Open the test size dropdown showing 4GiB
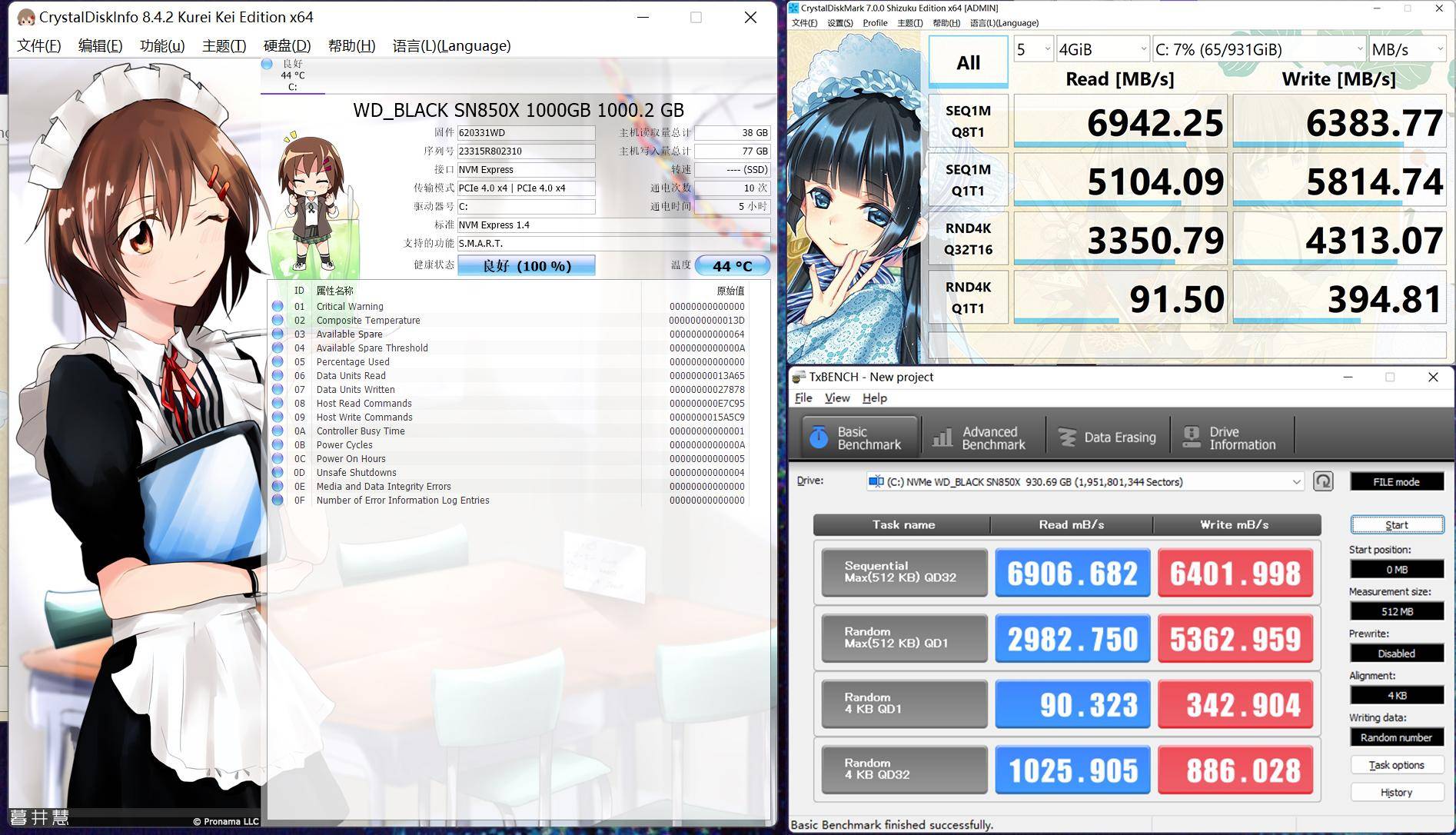Image resolution: width=1456 pixels, height=835 pixels. pos(1102,49)
